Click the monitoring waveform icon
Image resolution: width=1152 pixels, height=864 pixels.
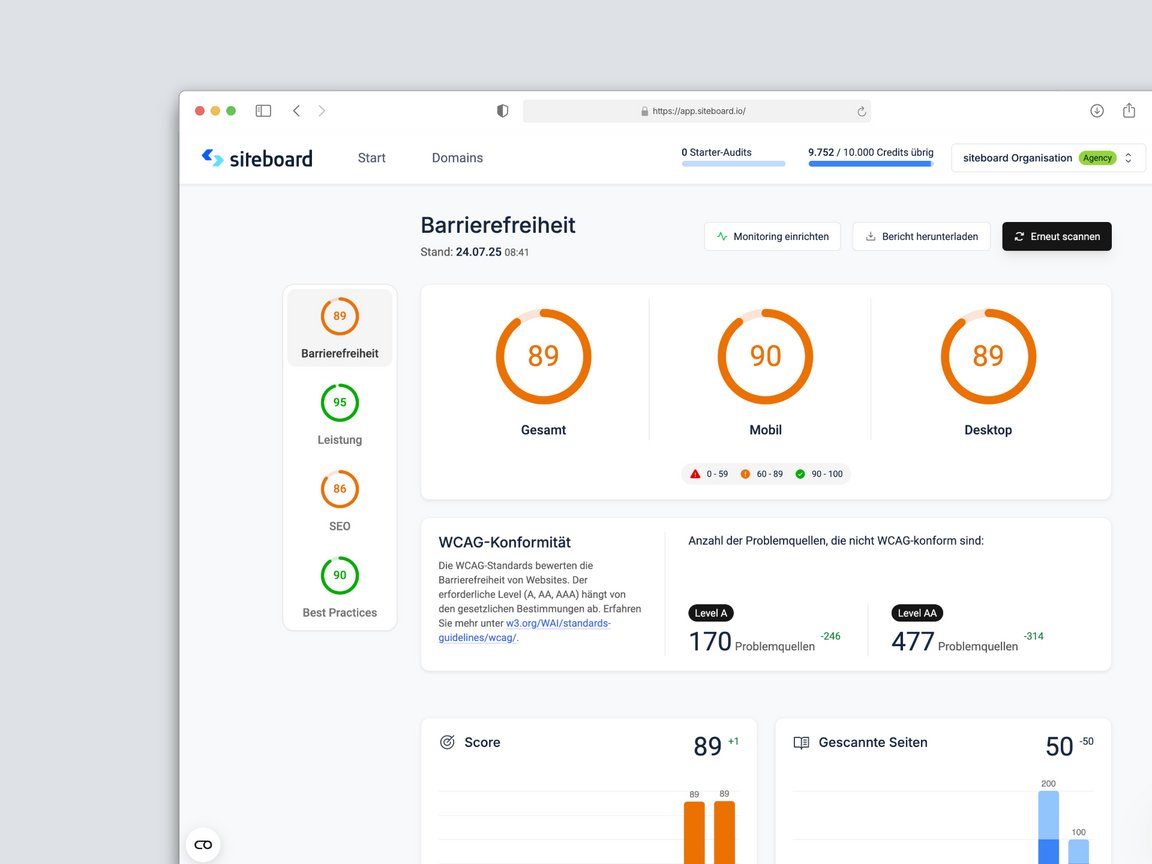tap(720, 236)
